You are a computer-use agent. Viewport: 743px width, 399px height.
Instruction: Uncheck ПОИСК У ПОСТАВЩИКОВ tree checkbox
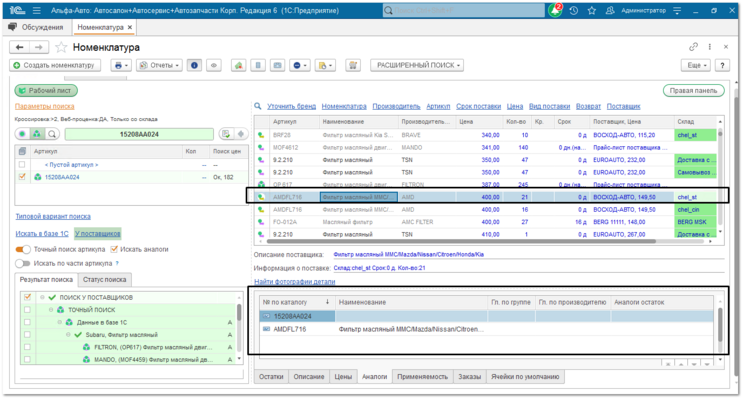coord(27,297)
